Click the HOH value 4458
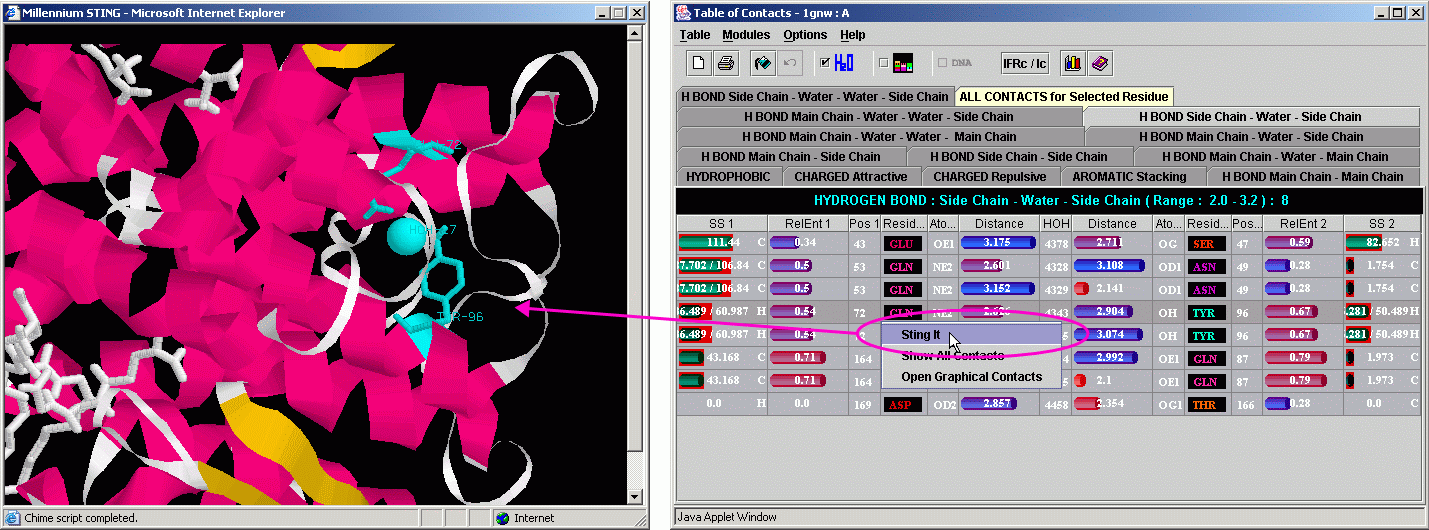 [x=1056, y=405]
